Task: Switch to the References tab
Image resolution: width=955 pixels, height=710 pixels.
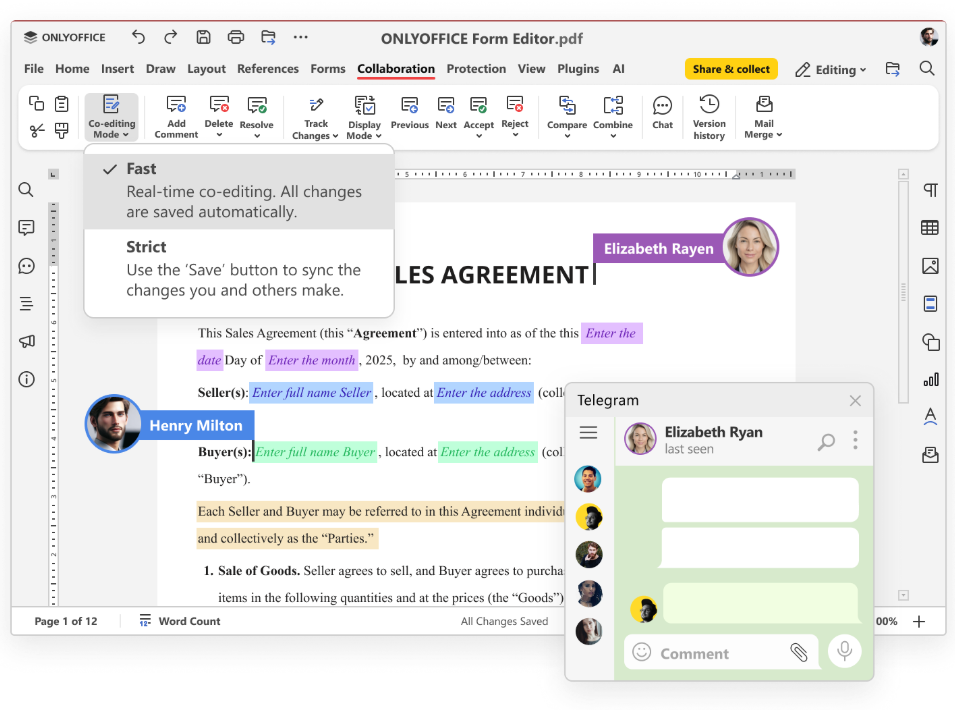Action: tap(268, 69)
